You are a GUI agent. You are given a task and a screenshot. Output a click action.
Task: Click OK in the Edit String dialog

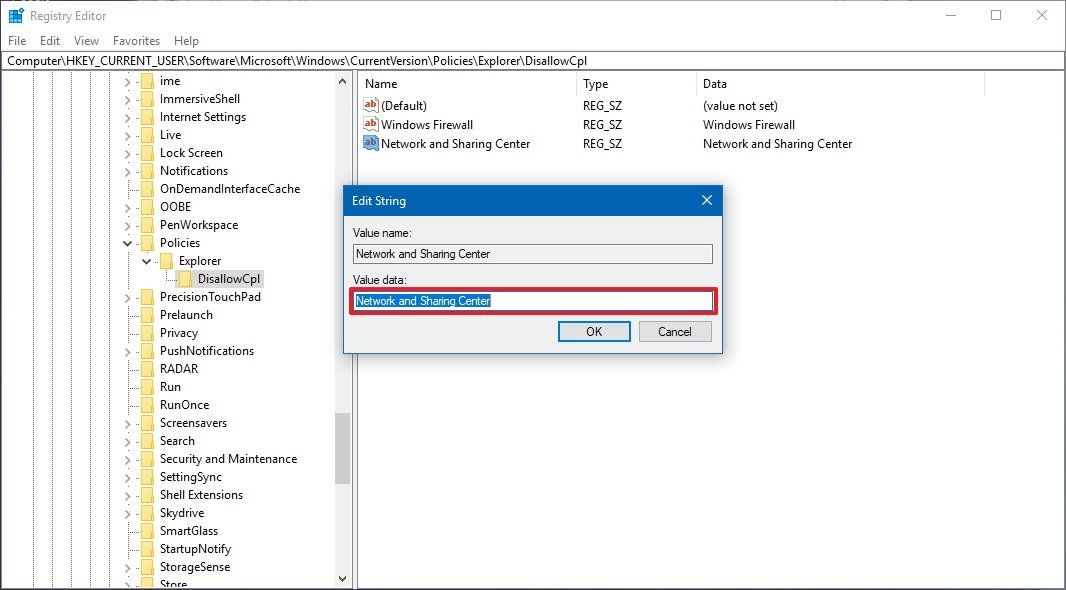[x=594, y=331]
